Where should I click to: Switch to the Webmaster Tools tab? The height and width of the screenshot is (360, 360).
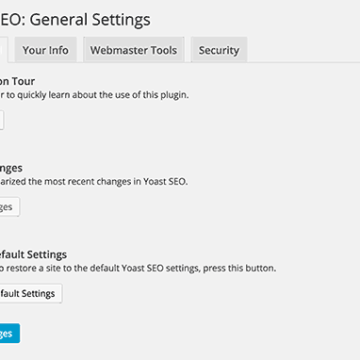(x=134, y=50)
